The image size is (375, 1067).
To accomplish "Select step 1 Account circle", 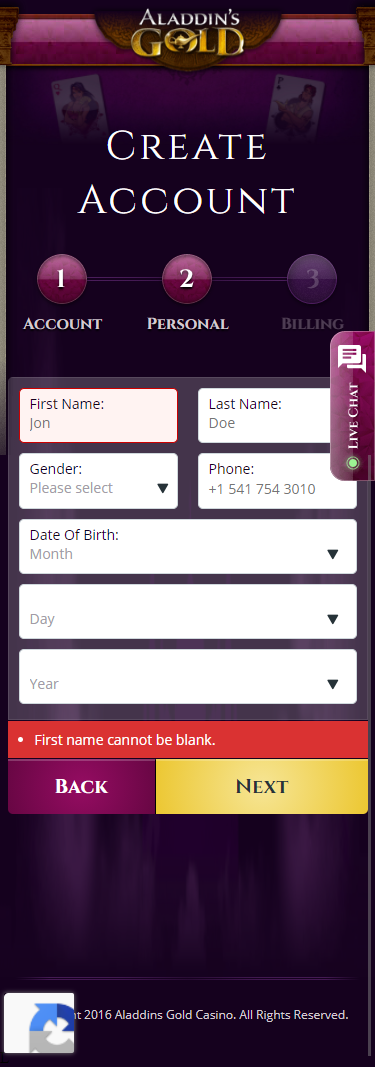I will pos(61,279).
